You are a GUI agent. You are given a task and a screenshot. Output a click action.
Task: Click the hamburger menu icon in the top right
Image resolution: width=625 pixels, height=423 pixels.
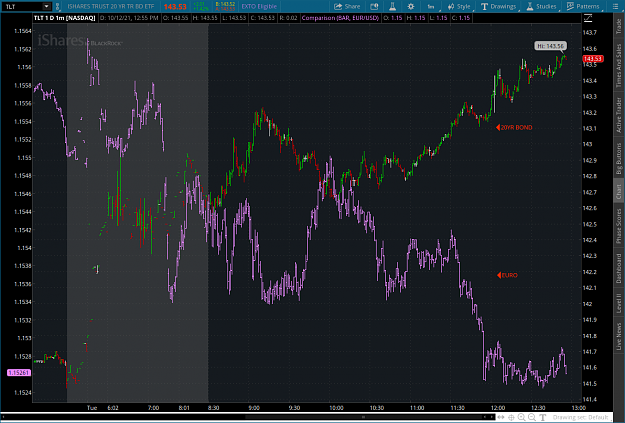tap(615, 6)
